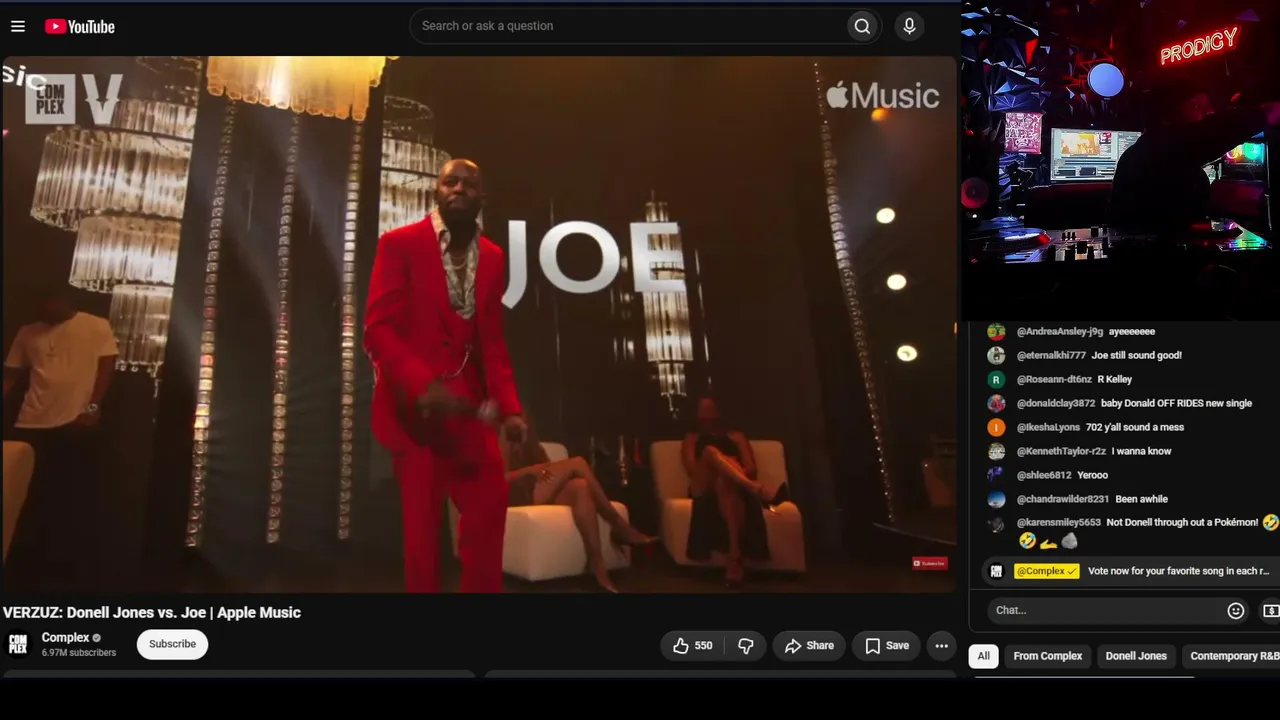
Task: Select chat message '702 y'all sound a mess'
Action: [x=1135, y=428]
